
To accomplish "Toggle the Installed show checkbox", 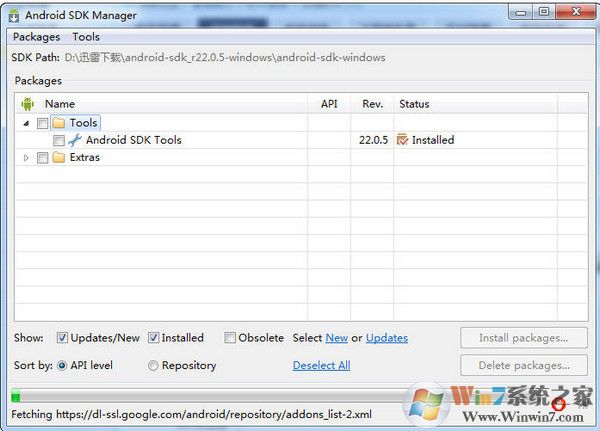I will coord(153,338).
